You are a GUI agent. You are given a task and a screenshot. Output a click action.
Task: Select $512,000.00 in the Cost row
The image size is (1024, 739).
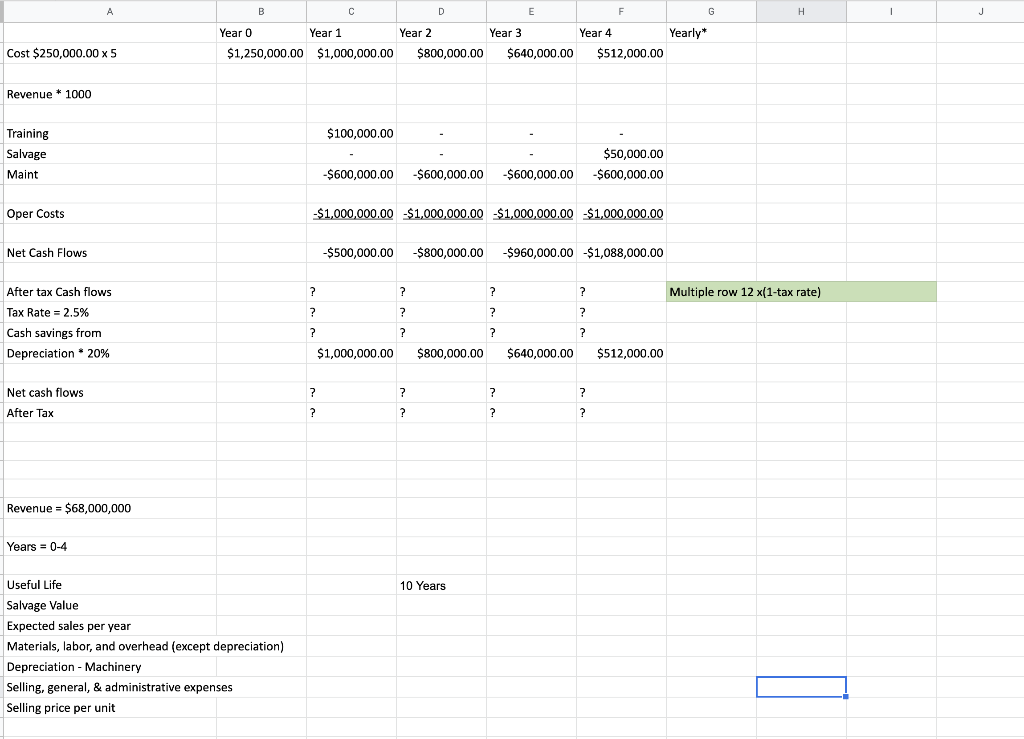pos(622,54)
